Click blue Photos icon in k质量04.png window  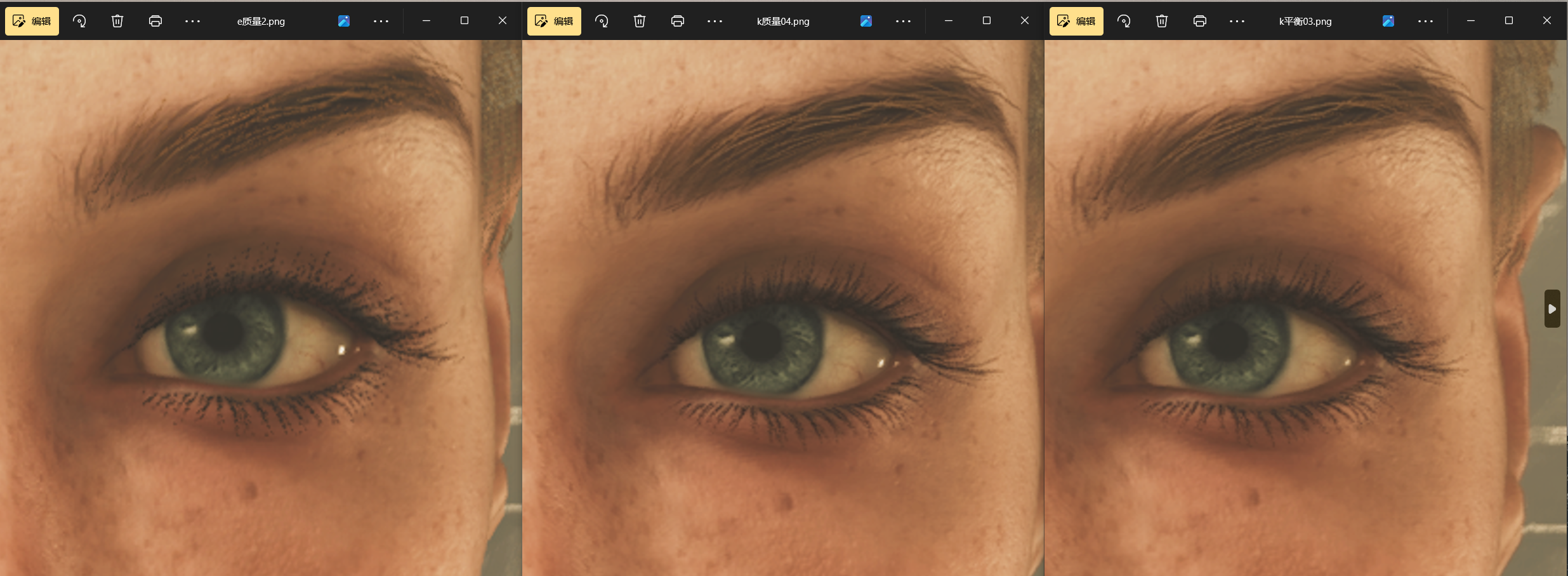tap(866, 21)
